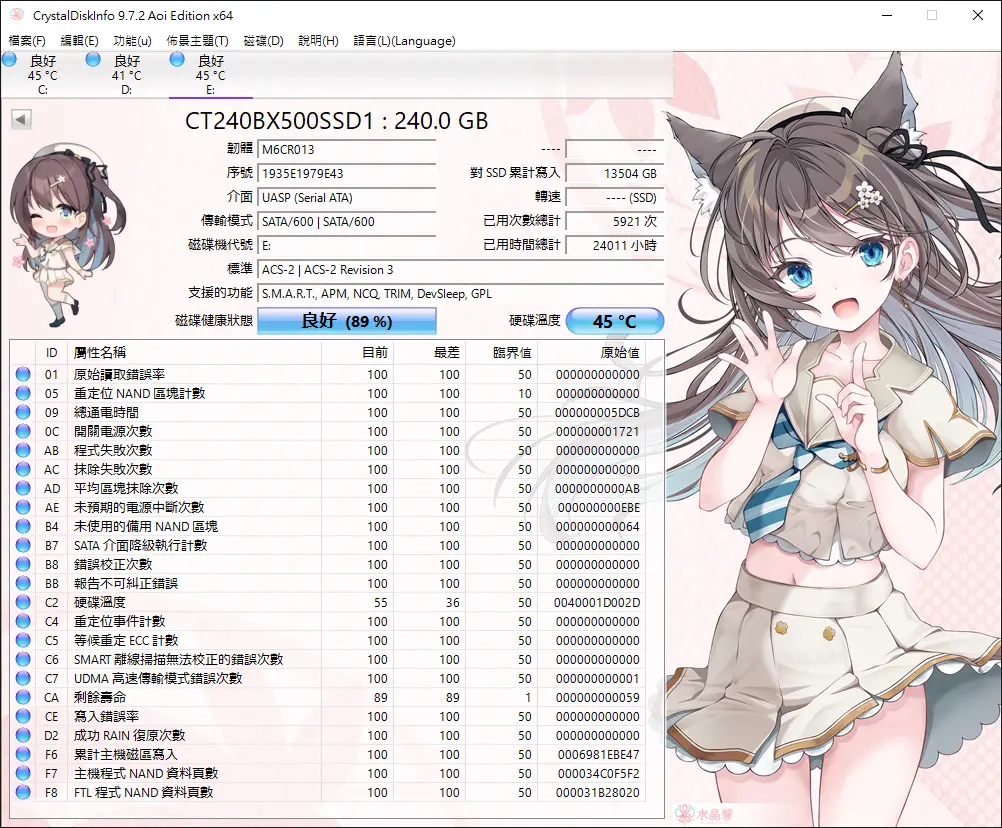The width and height of the screenshot is (1002, 828).
Task: Click status orb of attribute 05 row
Action: 23,393
